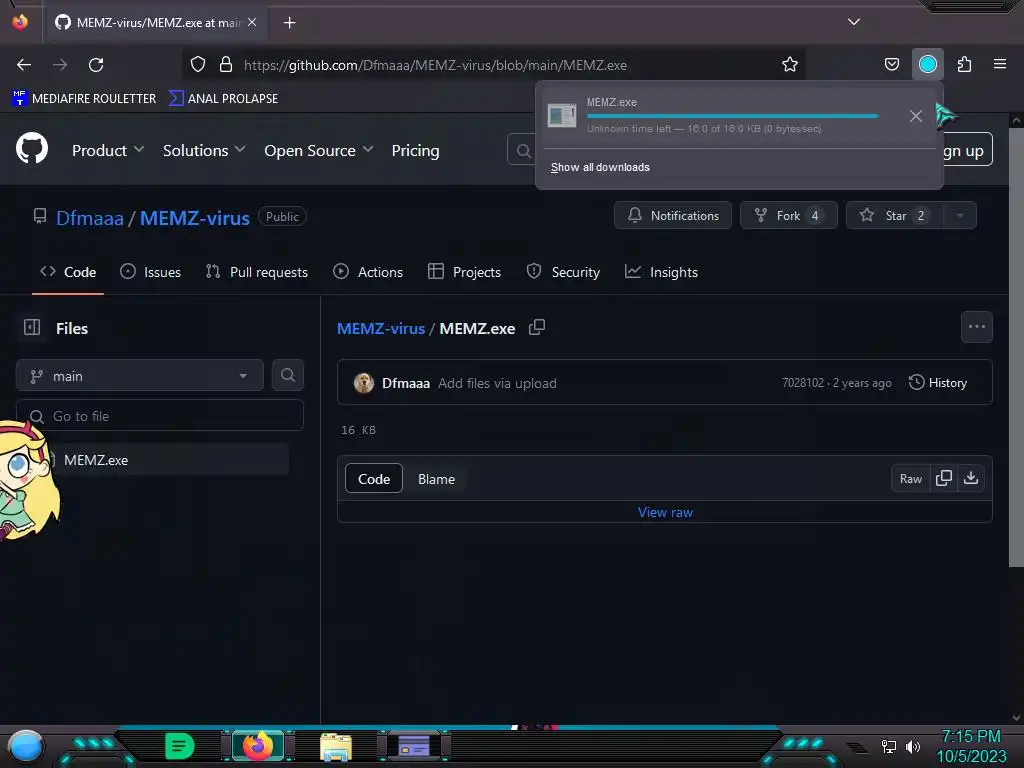Open the main branch selector
The image size is (1024, 768).
coord(140,376)
